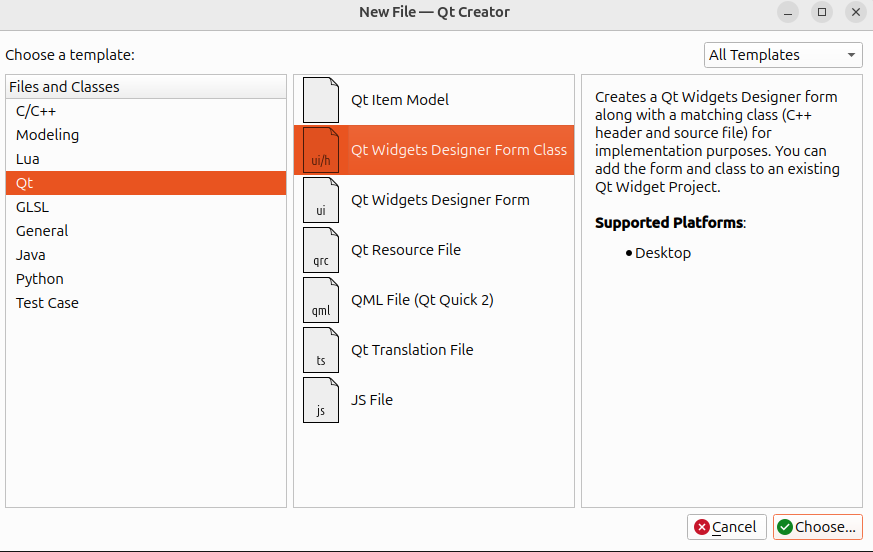Select QML File (Qt Quick 2) template
The height and width of the screenshot is (552, 873).
pos(434,300)
